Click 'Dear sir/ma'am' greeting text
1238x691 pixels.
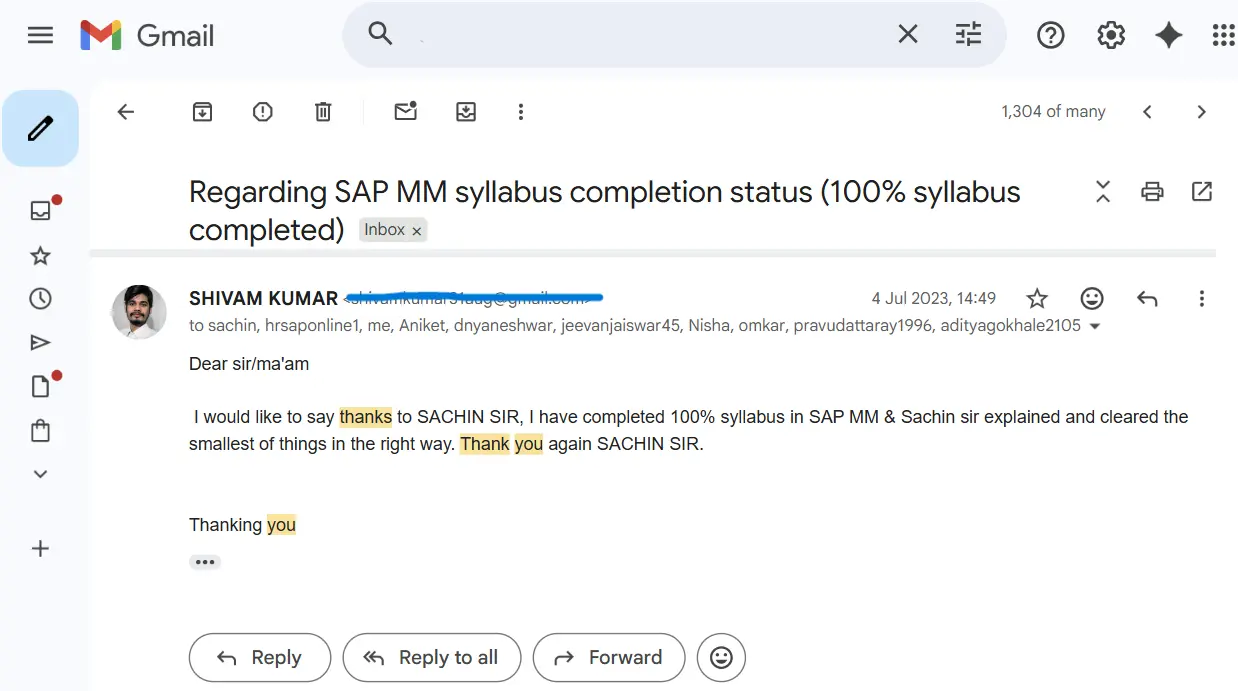249,364
